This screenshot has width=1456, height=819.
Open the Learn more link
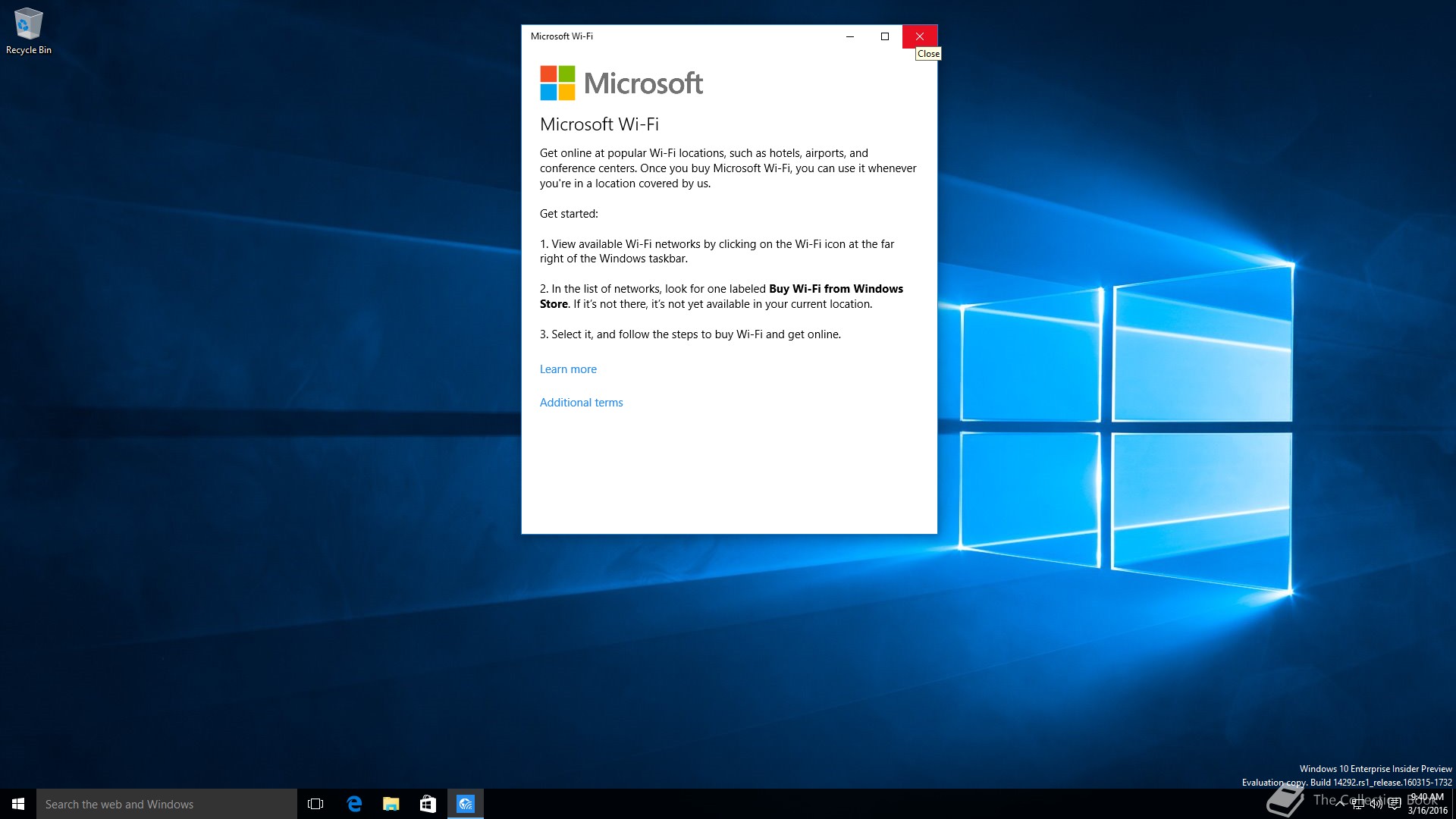[x=568, y=369]
